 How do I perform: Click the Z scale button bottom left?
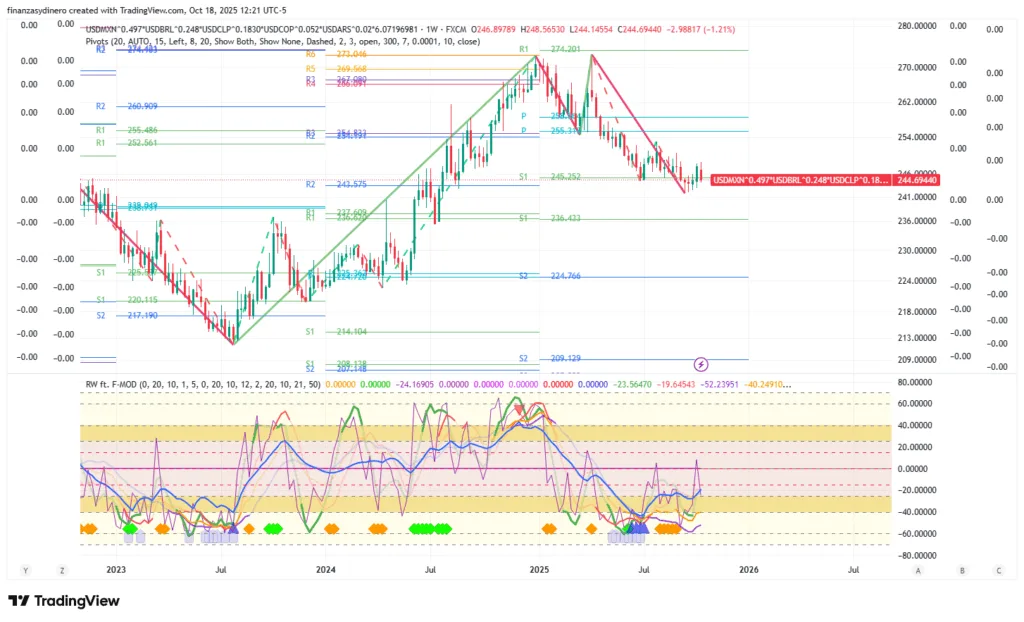62,570
